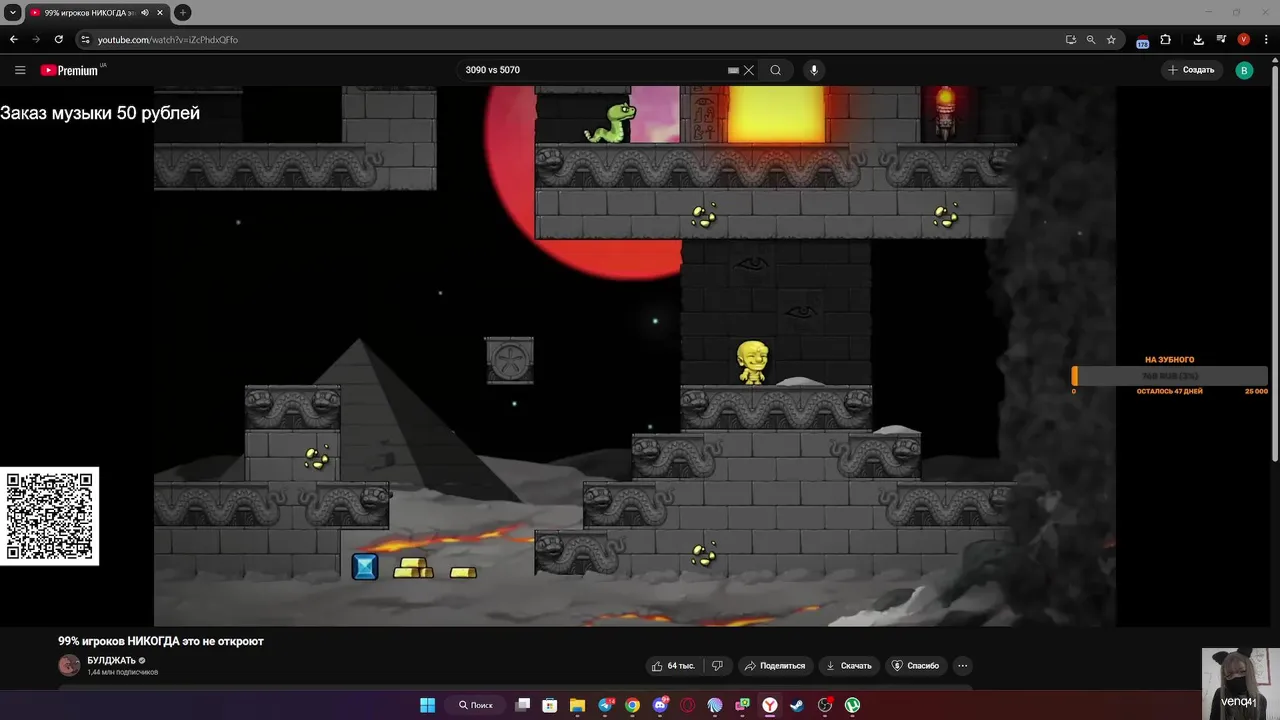The height and width of the screenshot is (720, 1280).
Task: Select the '99% игроков НИКОГДА' browser tab
Action: click(x=96, y=13)
